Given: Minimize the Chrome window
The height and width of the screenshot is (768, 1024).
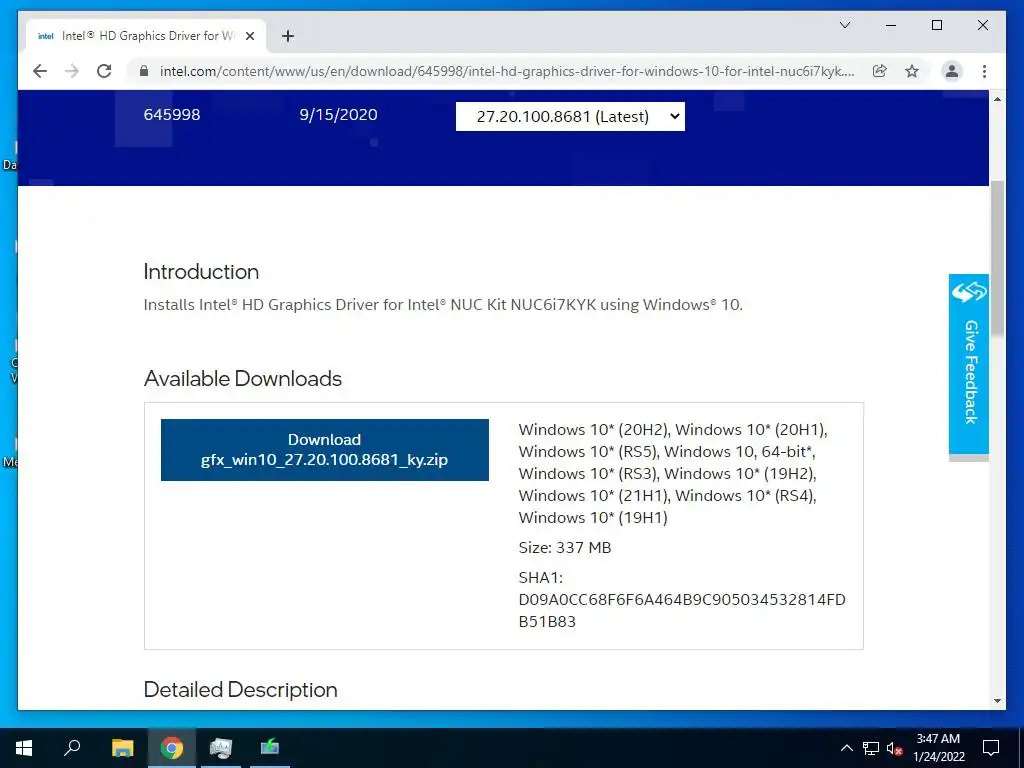Looking at the screenshot, I should pos(891,25).
